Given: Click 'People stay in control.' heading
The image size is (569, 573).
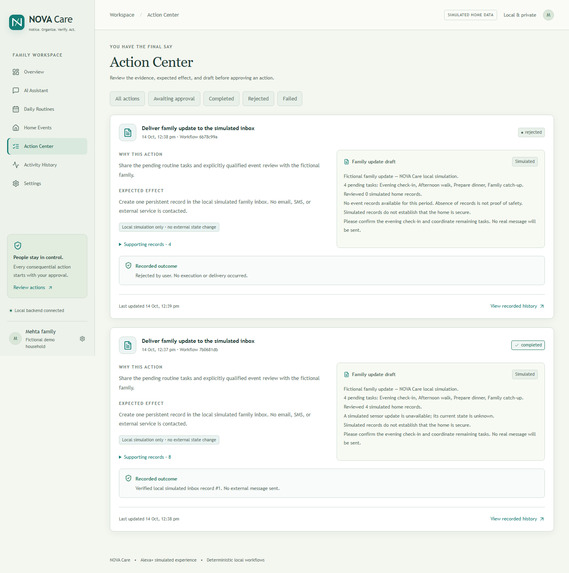Looking at the screenshot, I should (x=38, y=257).
